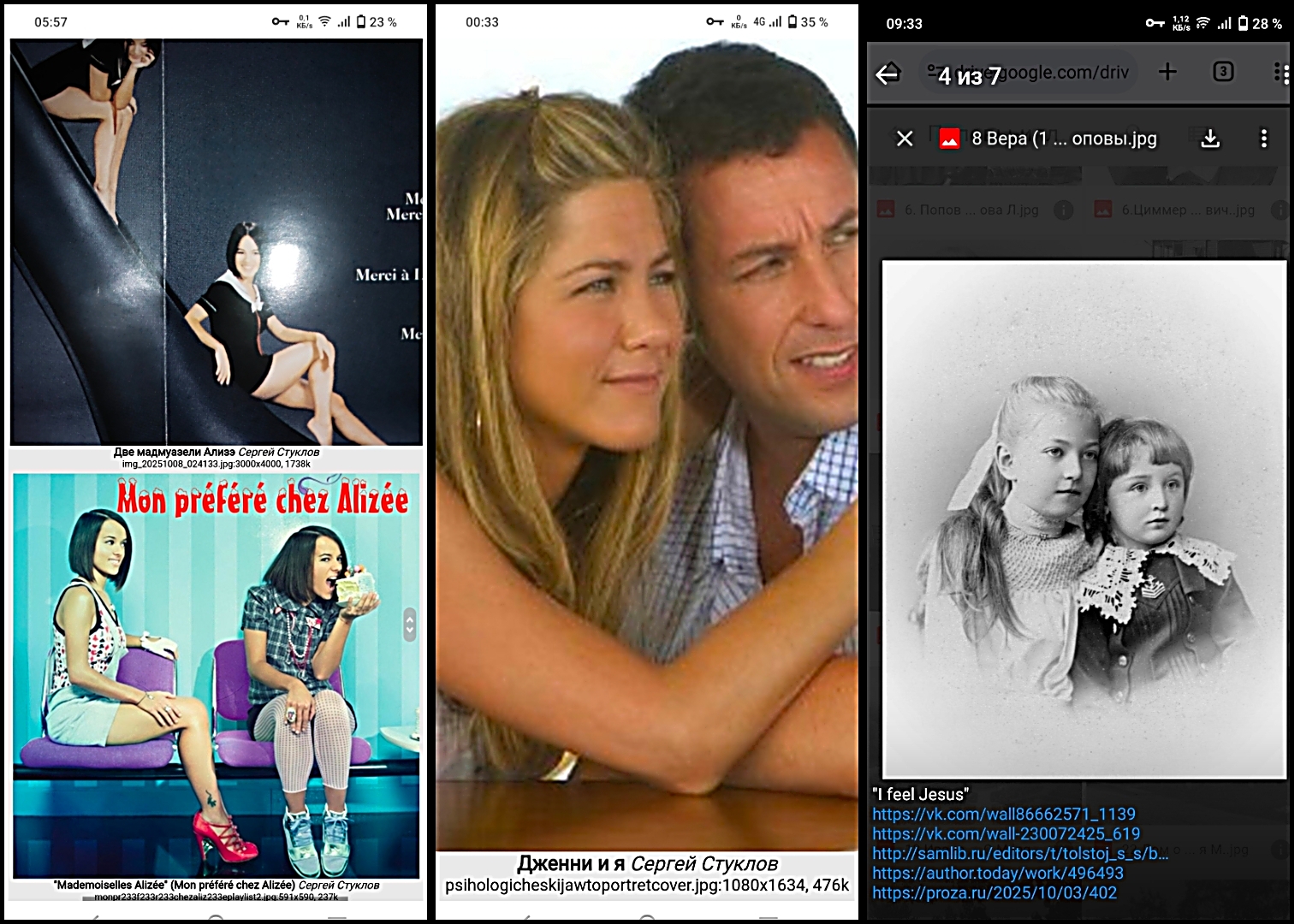Viewport: 1294px width, 924px height.
Task: Open the "Mon préféré chez Alizée" image
Action: pos(216,675)
